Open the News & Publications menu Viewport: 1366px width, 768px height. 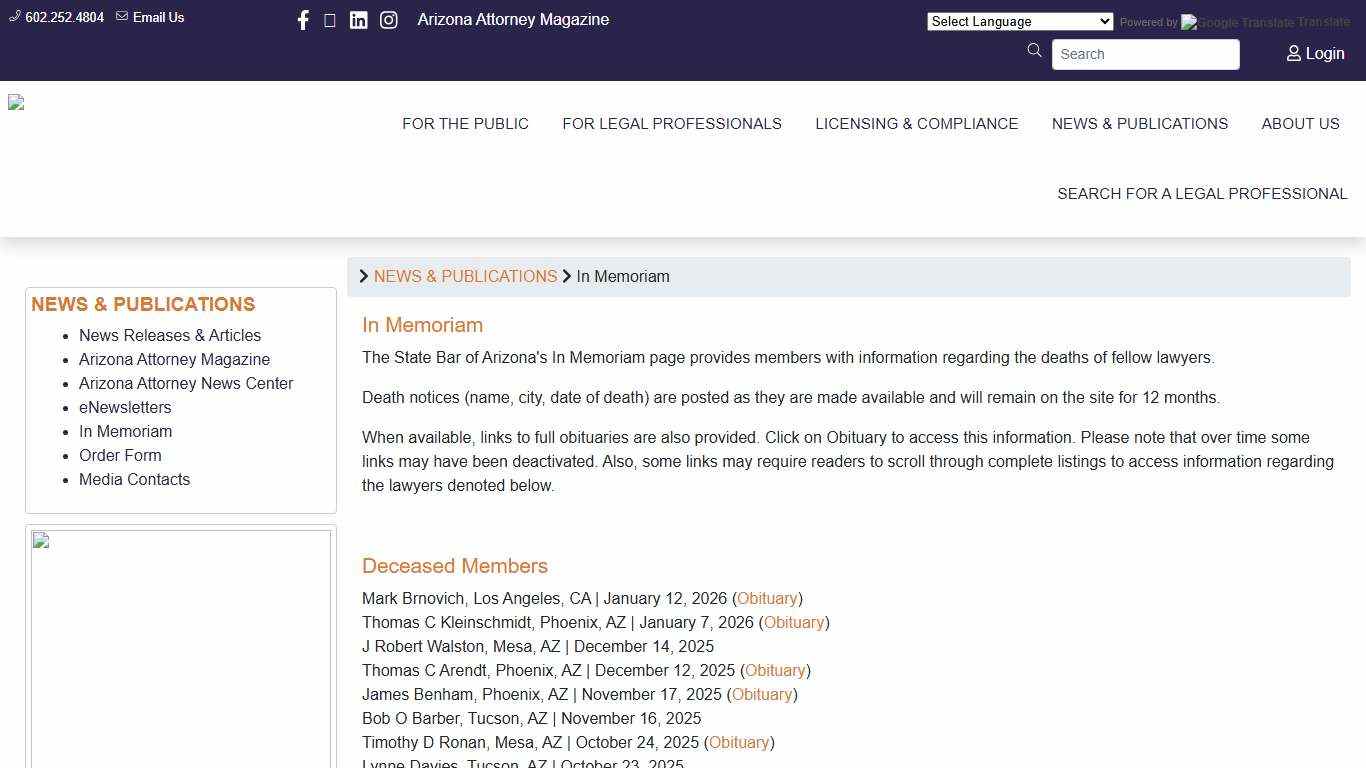(1139, 124)
